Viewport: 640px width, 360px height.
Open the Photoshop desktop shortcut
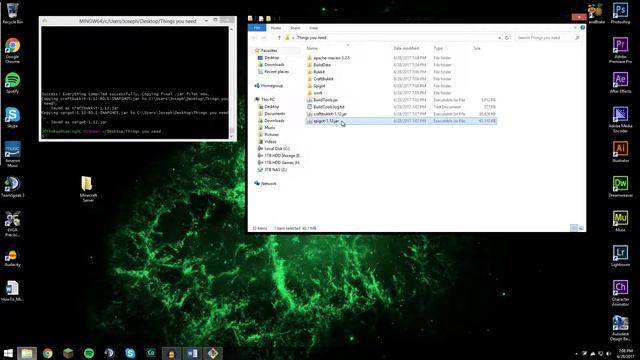pyautogui.click(x=620, y=13)
